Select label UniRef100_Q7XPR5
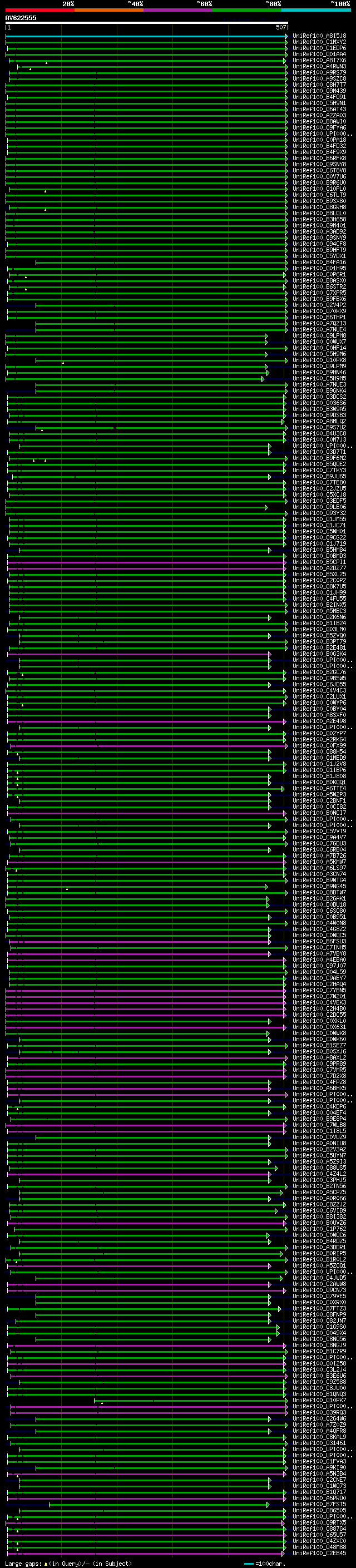The image size is (356, 1568). 319,293
